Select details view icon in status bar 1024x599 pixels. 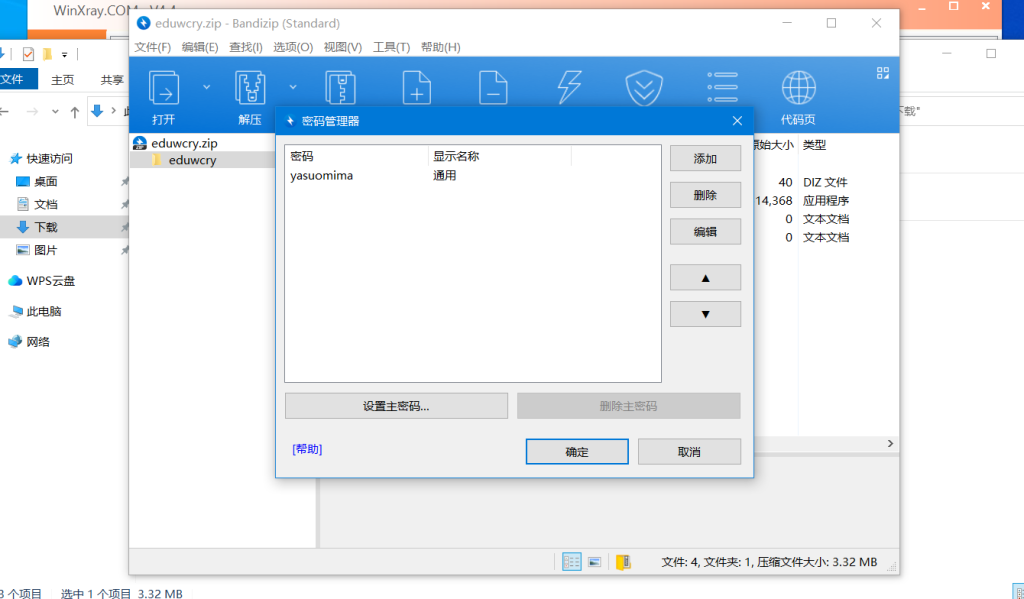[x=571, y=562]
